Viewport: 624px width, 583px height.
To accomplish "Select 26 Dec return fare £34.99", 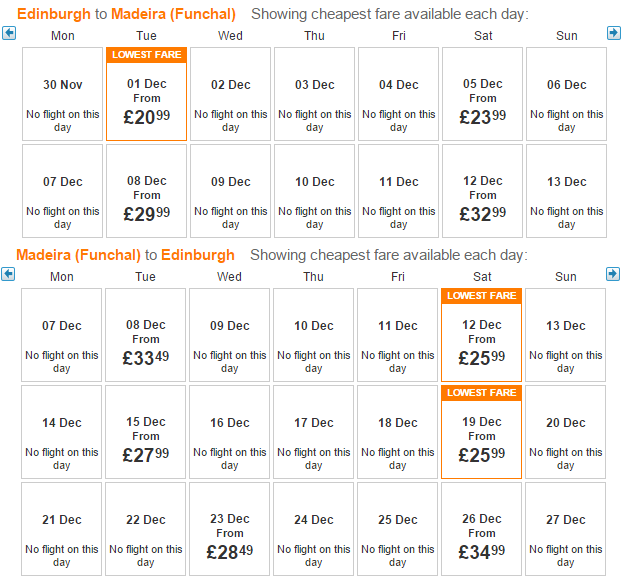I will pyautogui.click(x=482, y=529).
